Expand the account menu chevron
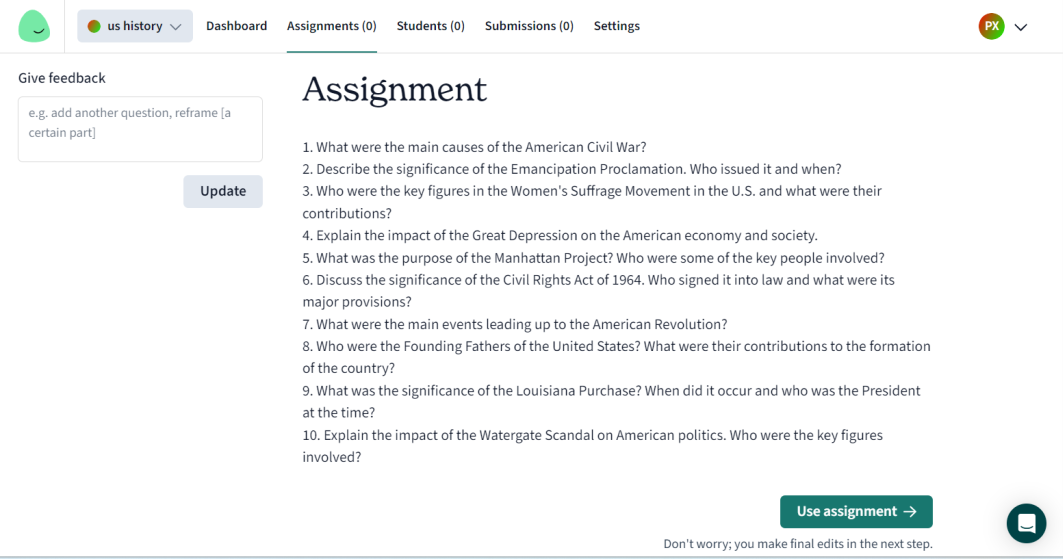 [x=1021, y=27]
